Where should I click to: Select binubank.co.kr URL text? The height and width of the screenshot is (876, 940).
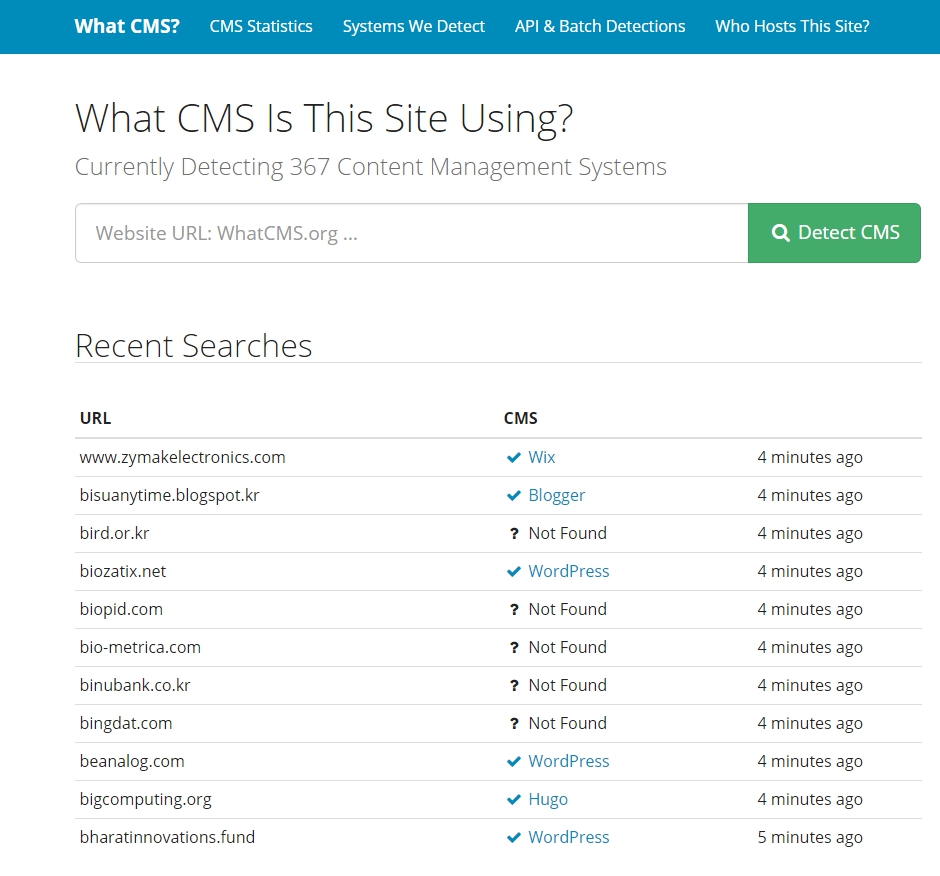pyautogui.click(x=135, y=685)
